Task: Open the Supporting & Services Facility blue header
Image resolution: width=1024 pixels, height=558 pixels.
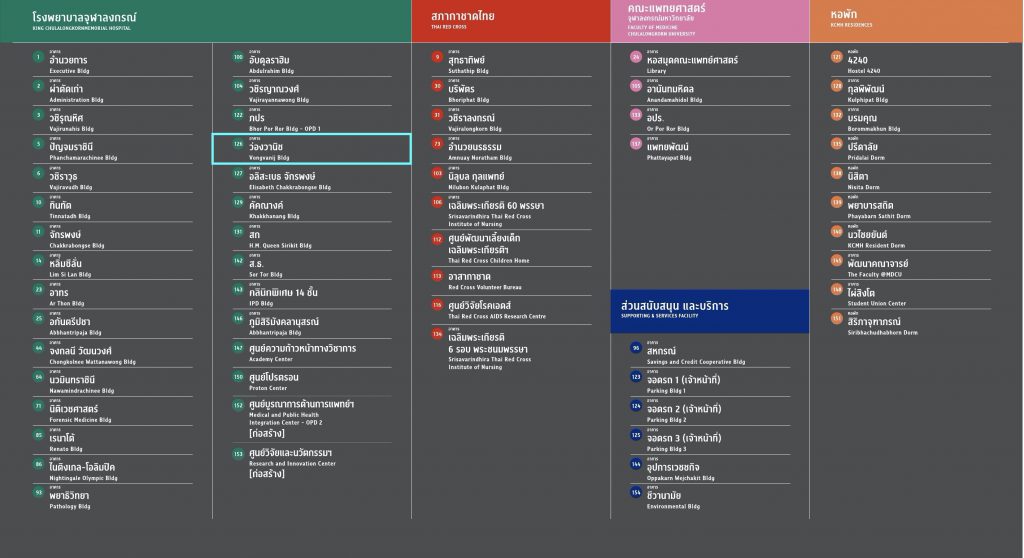Action: (710, 311)
